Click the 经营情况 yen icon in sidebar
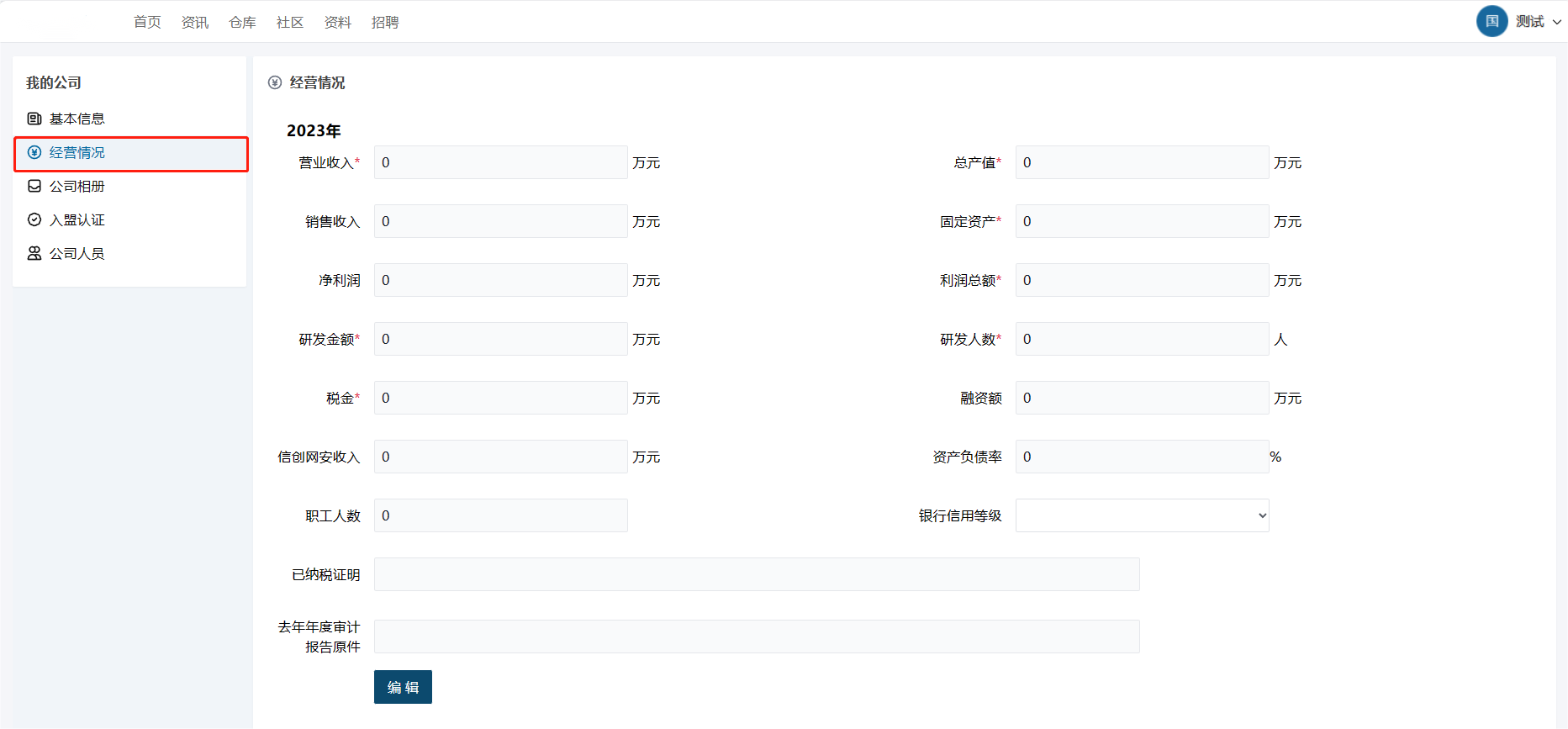The height and width of the screenshot is (729, 1568). coord(34,152)
